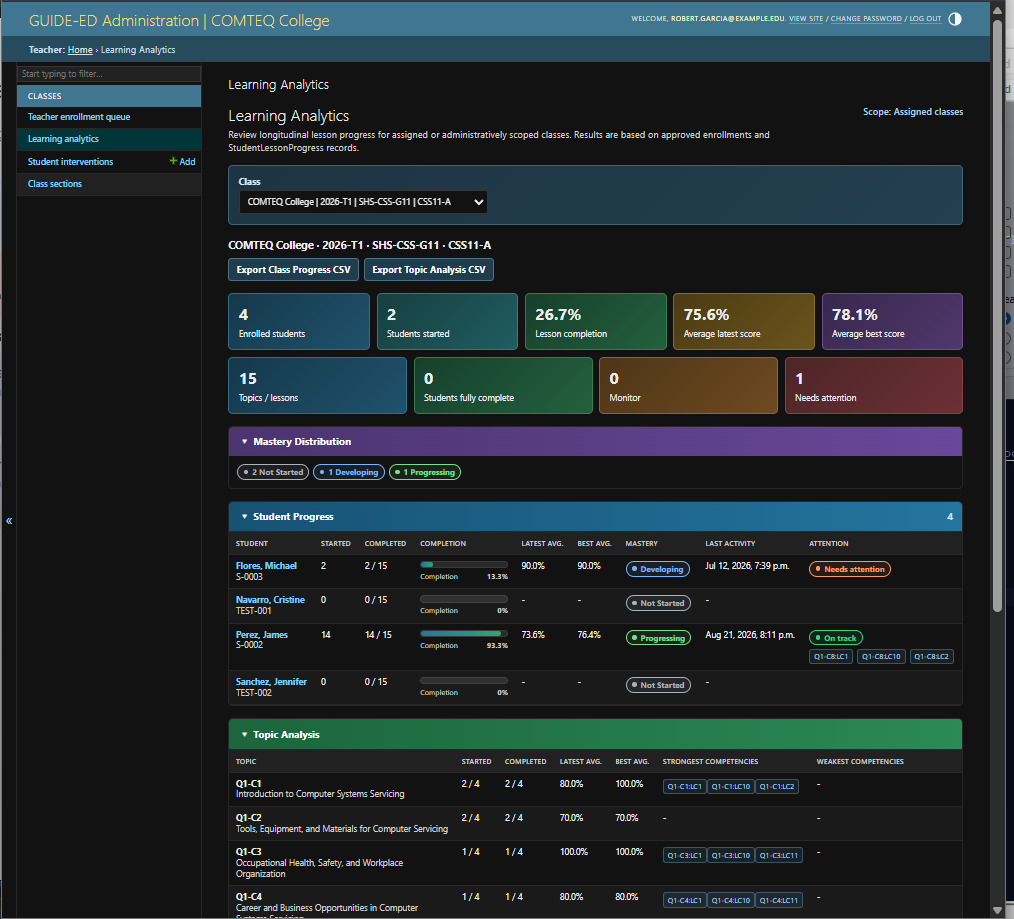The width and height of the screenshot is (1014, 919).
Task: Click the Q1-C8:LC10 tag in Perez row
Action: (x=881, y=657)
